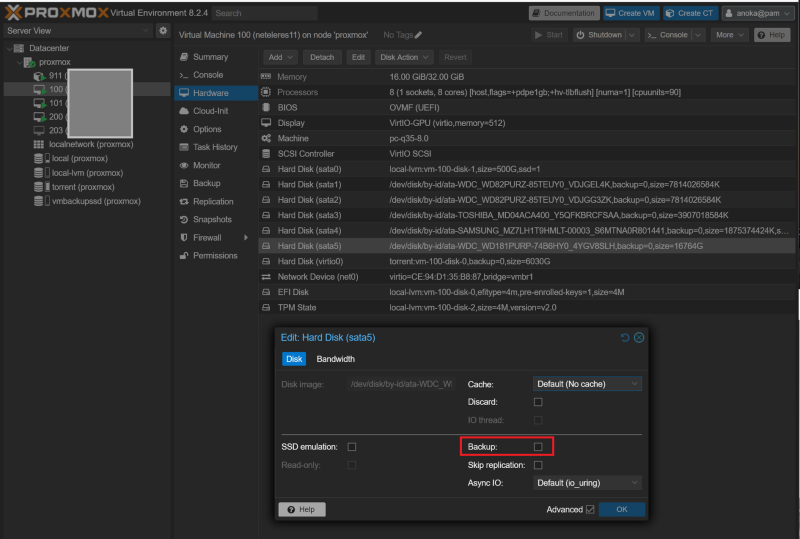Select the Display VirtIO-GPU row

529,123
